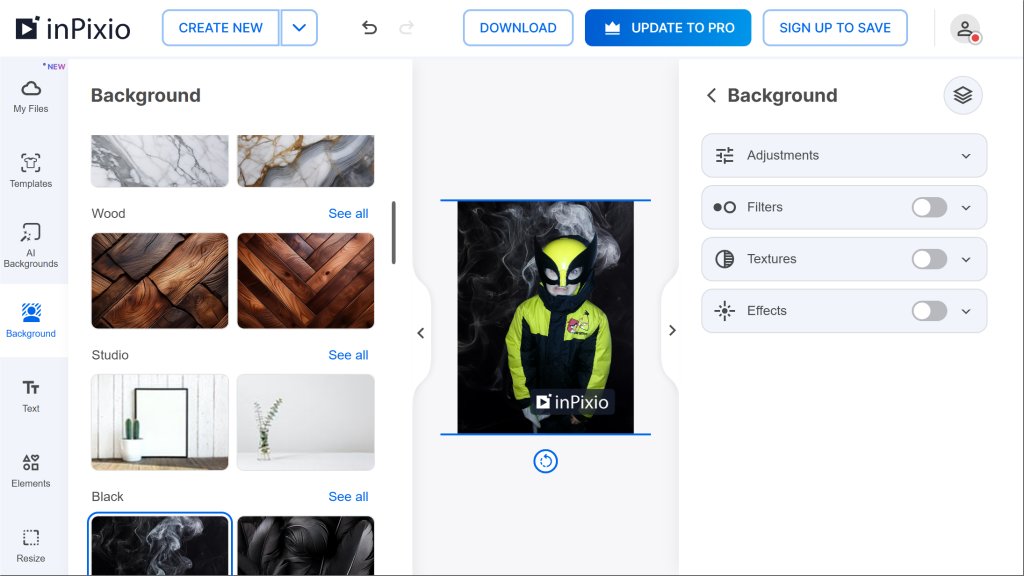Expand the Effects section chevron

coord(966,312)
